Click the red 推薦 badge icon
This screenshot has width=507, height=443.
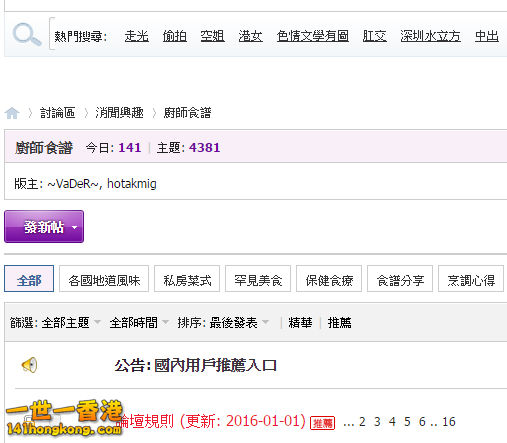coord(322,423)
